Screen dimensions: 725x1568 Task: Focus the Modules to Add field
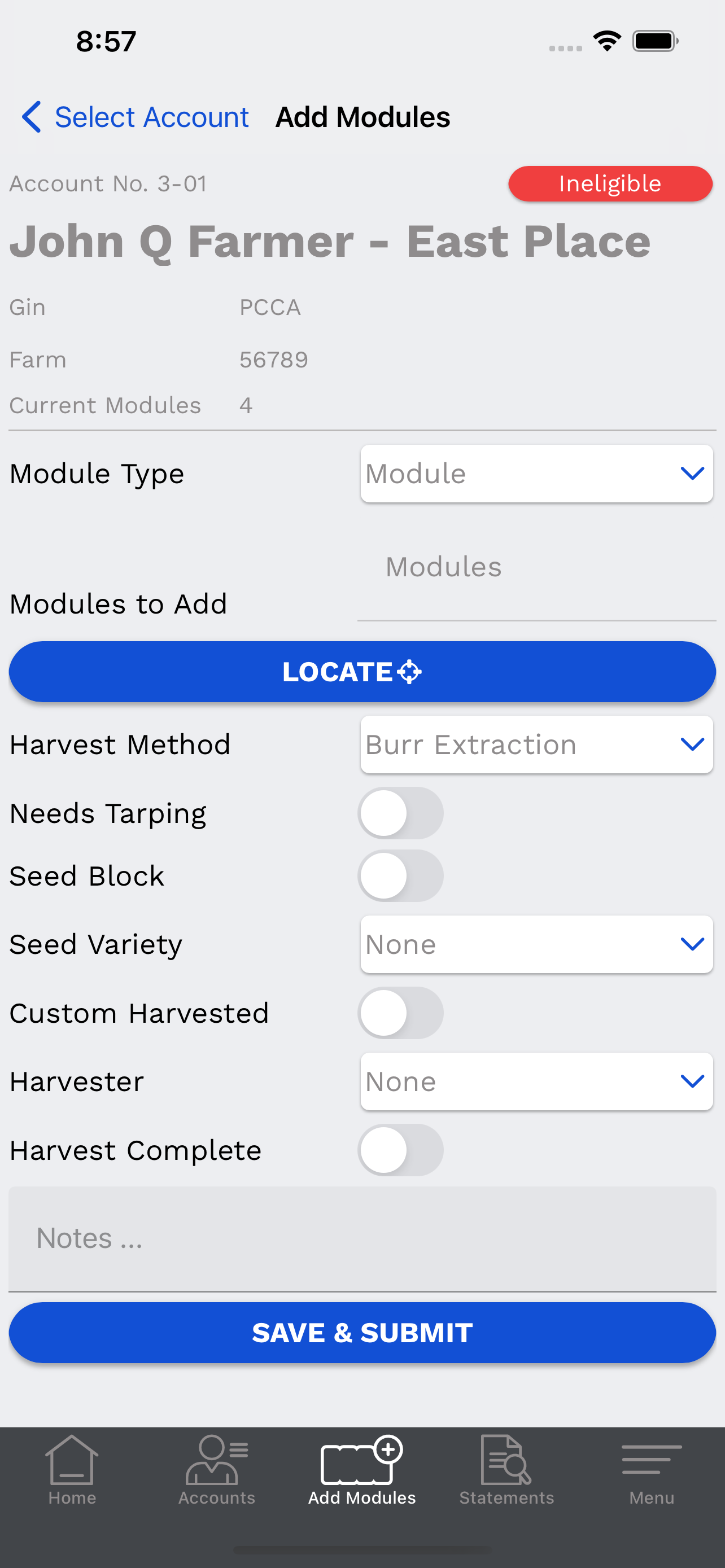[536, 584]
